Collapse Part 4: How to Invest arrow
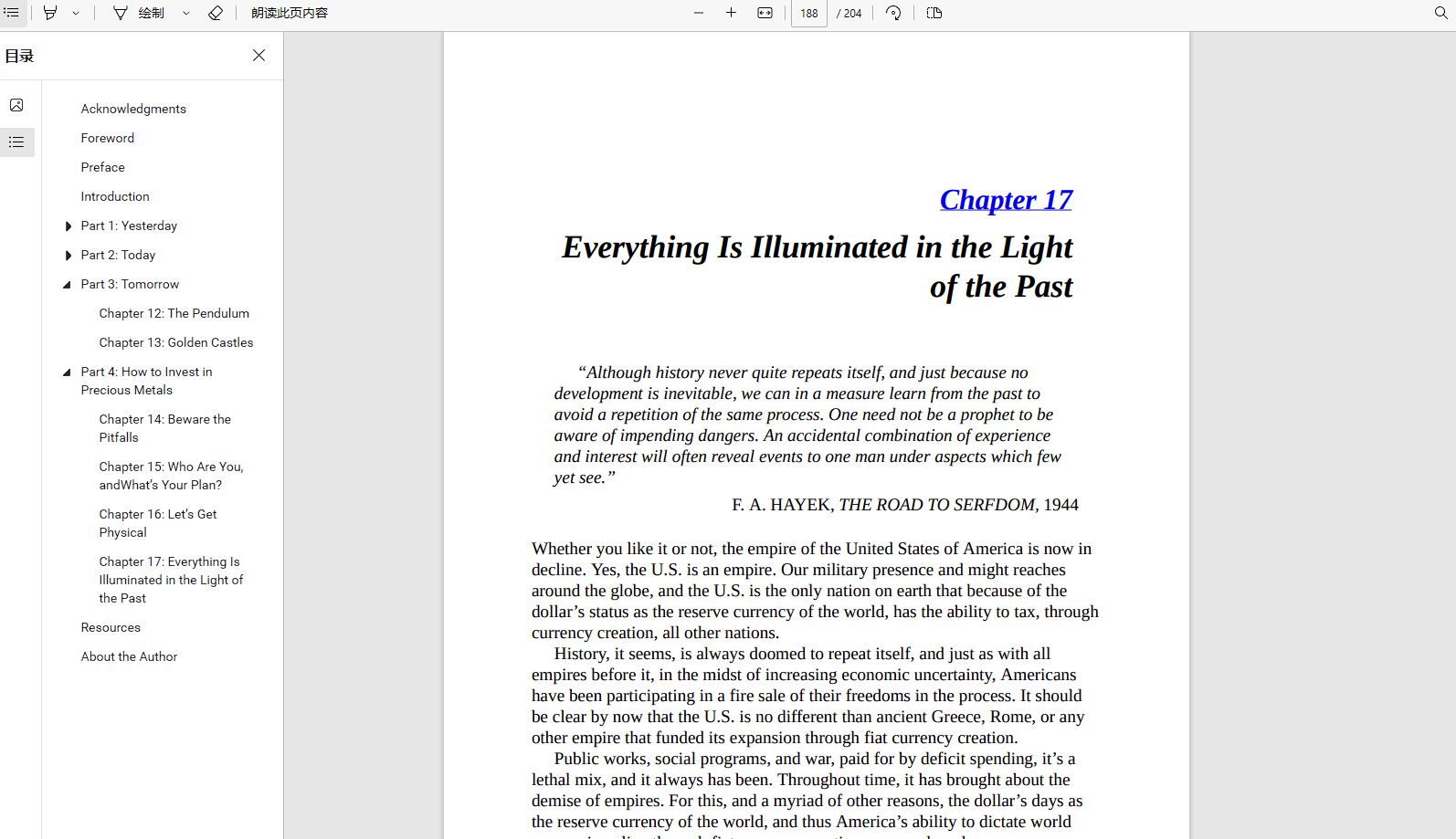 [67, 372]
